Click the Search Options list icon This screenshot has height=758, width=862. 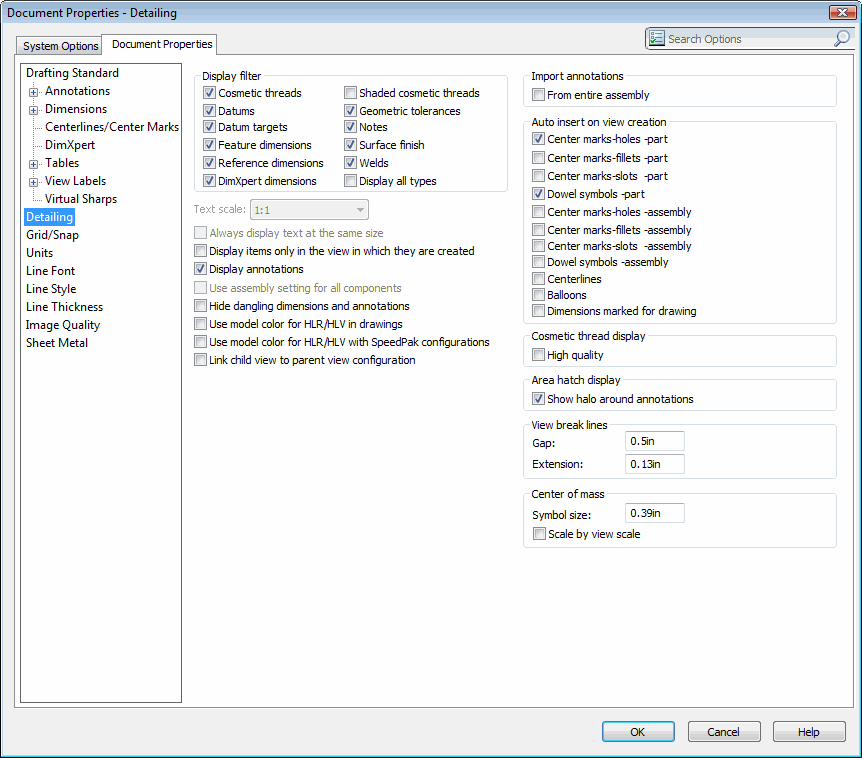click(656, 38)
